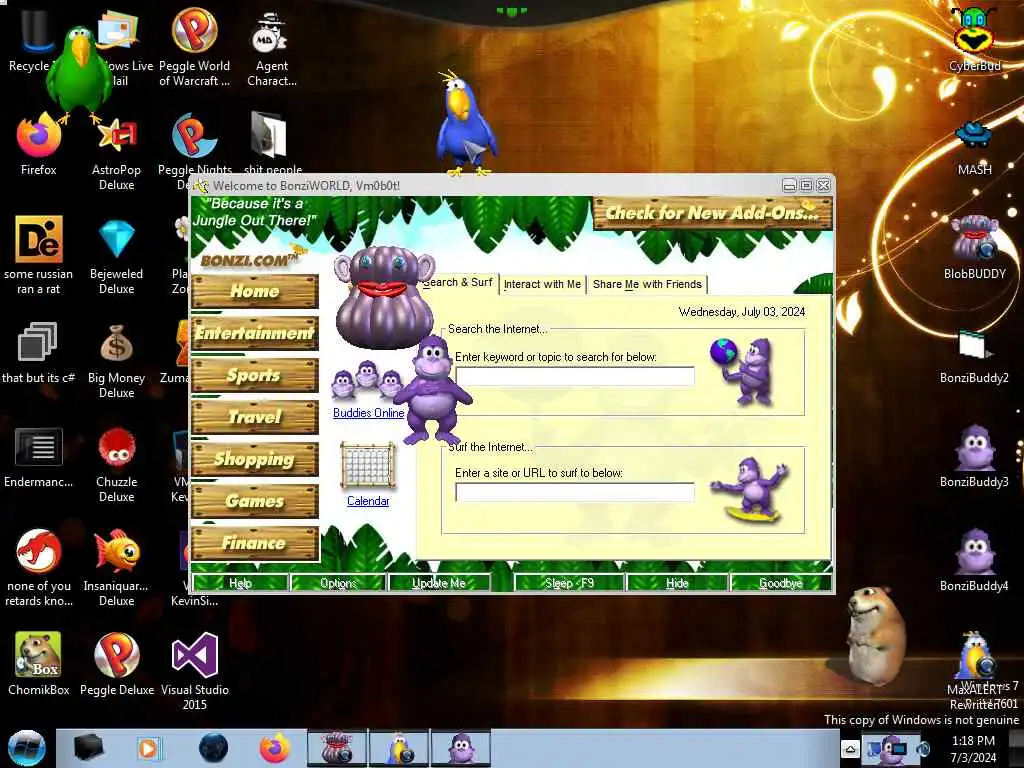Click the Windows Start orb
This screenshot has width=1024, height=768.
point(27,748)
